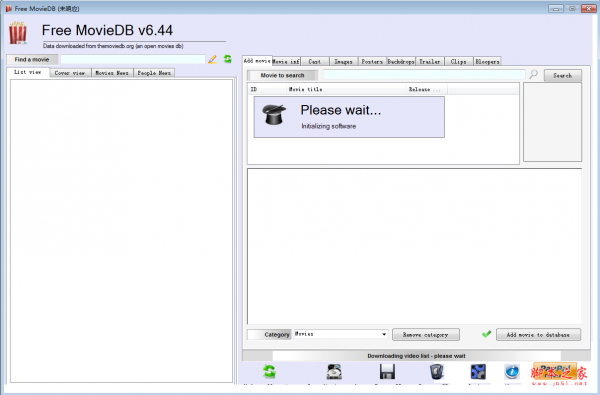
Task: Open the Bloopers tab
Action: 487,61
